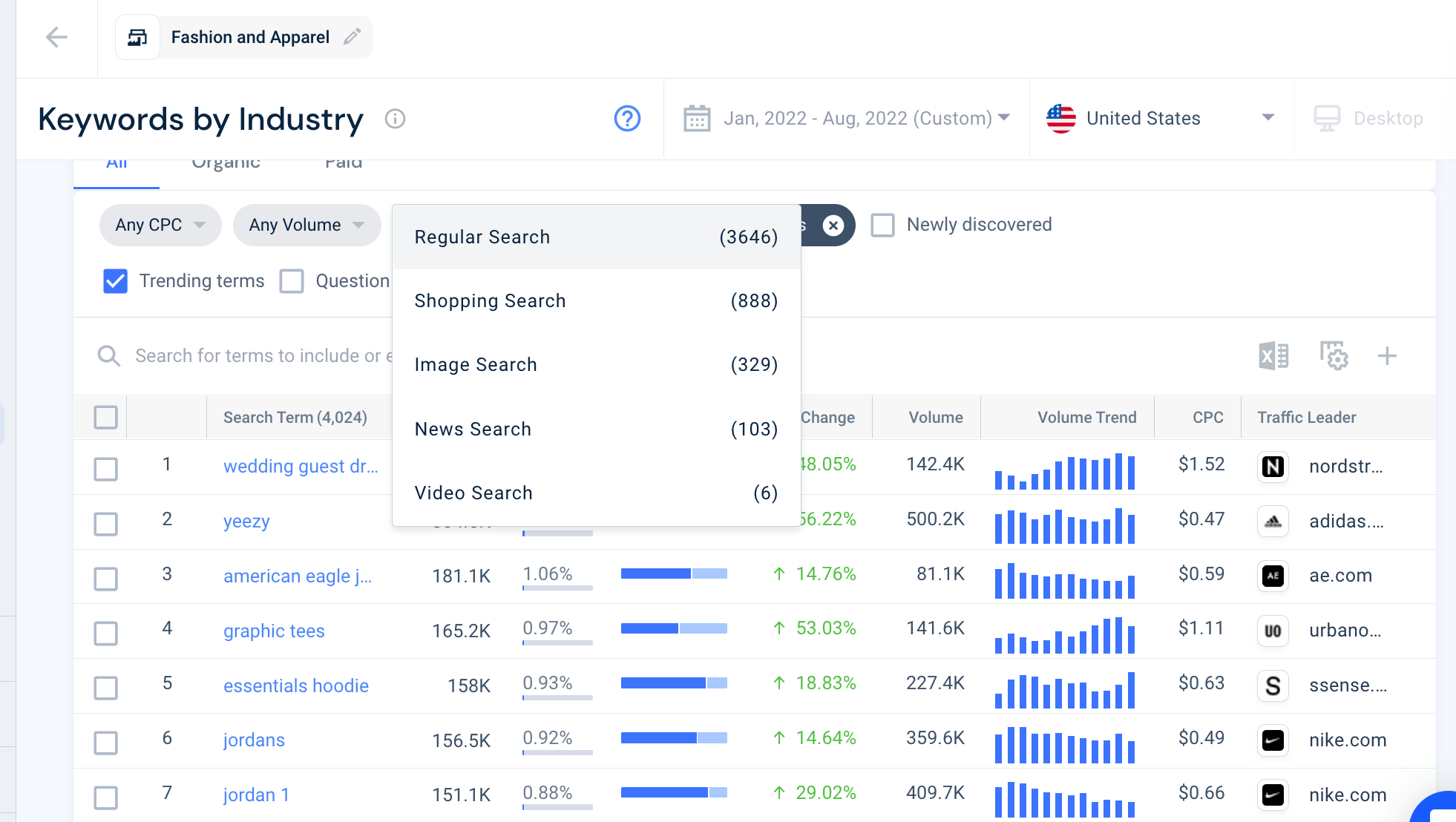The image size is (1456, 822).
Task: Export table to Excel
Action: [1273, 356]
